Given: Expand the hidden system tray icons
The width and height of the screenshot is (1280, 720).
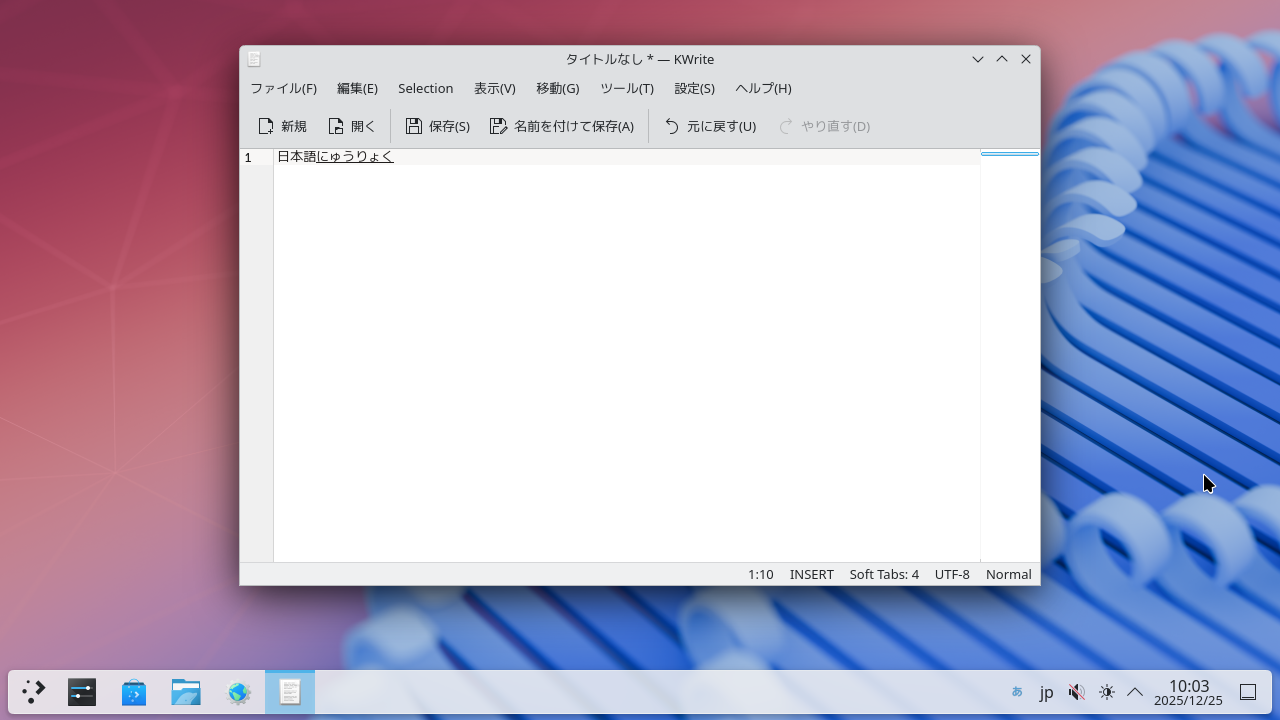Looking at the screenshot, I should pos(1135,691).
